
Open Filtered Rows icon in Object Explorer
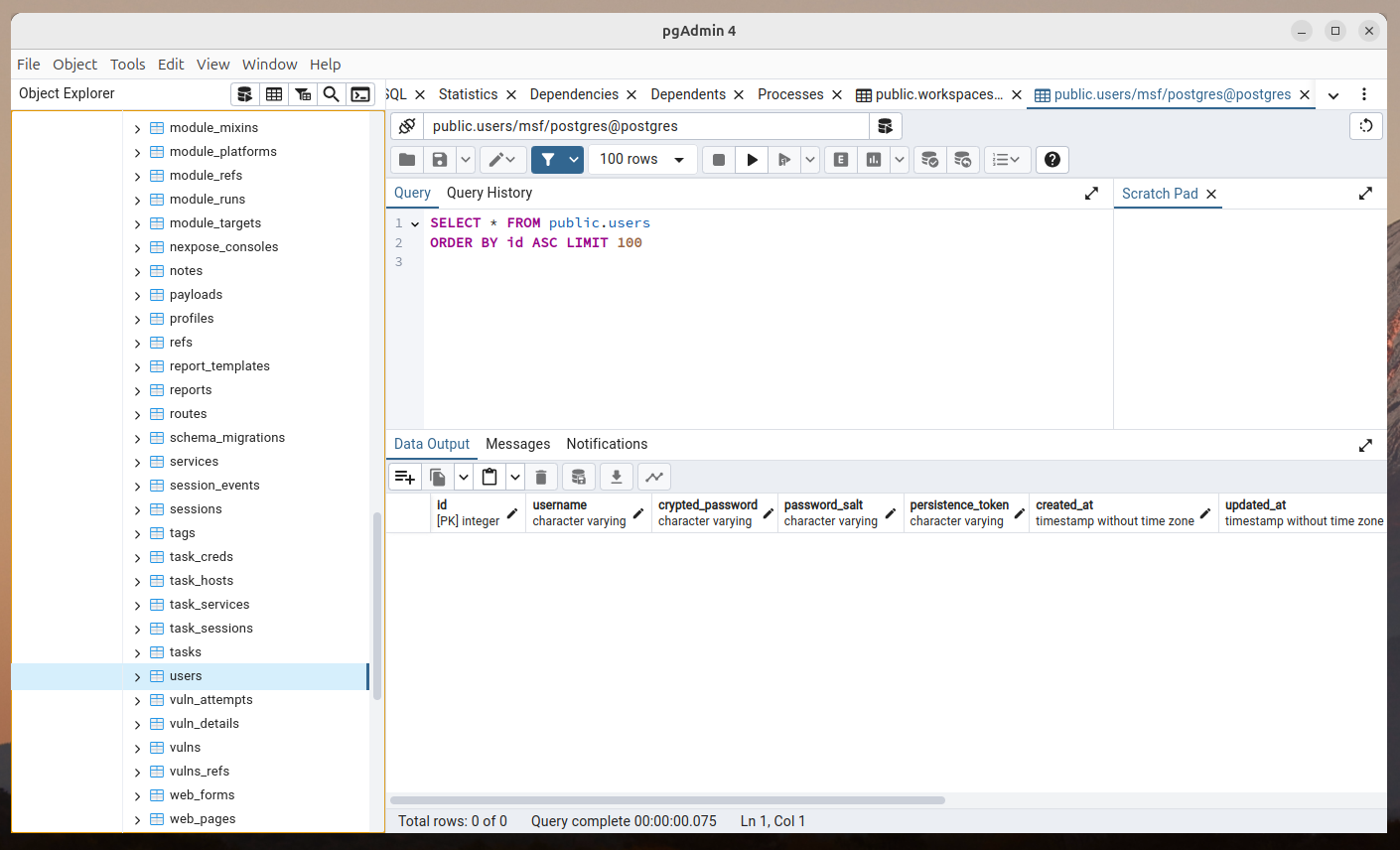coord(303,94)
